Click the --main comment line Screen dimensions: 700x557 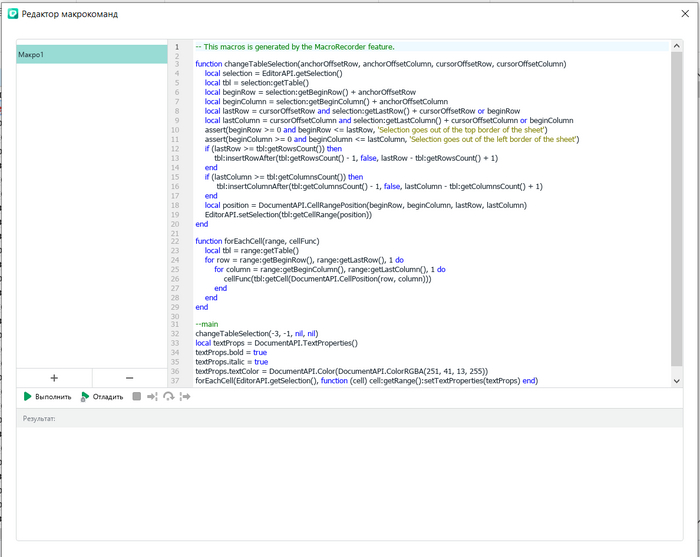tap(207, 324)
